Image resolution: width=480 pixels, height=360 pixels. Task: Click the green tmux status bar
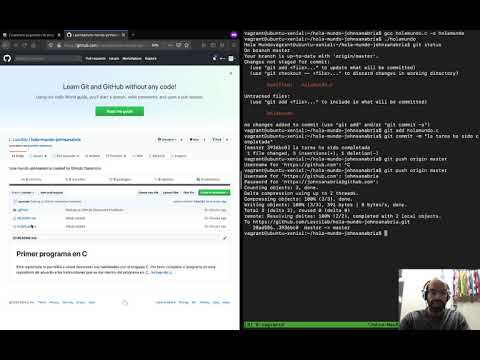click(x=322, y=324)
